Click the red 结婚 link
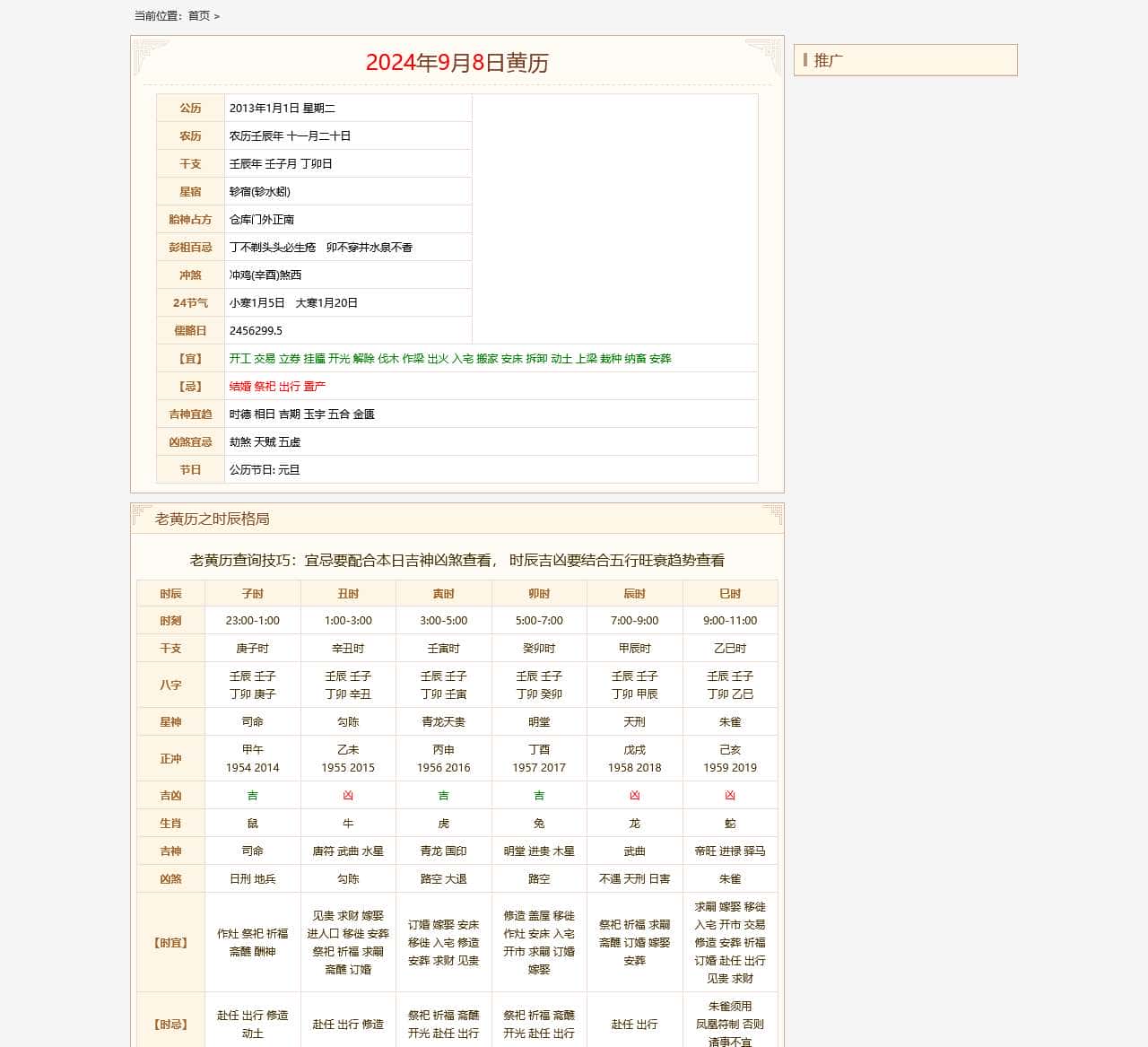Screen dimensions: 1148x1047 point(239,387)
